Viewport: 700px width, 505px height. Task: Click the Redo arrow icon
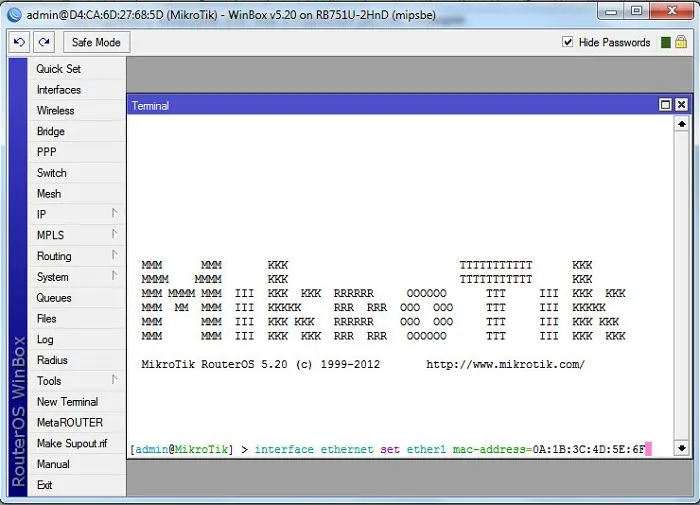click(44, 42)
